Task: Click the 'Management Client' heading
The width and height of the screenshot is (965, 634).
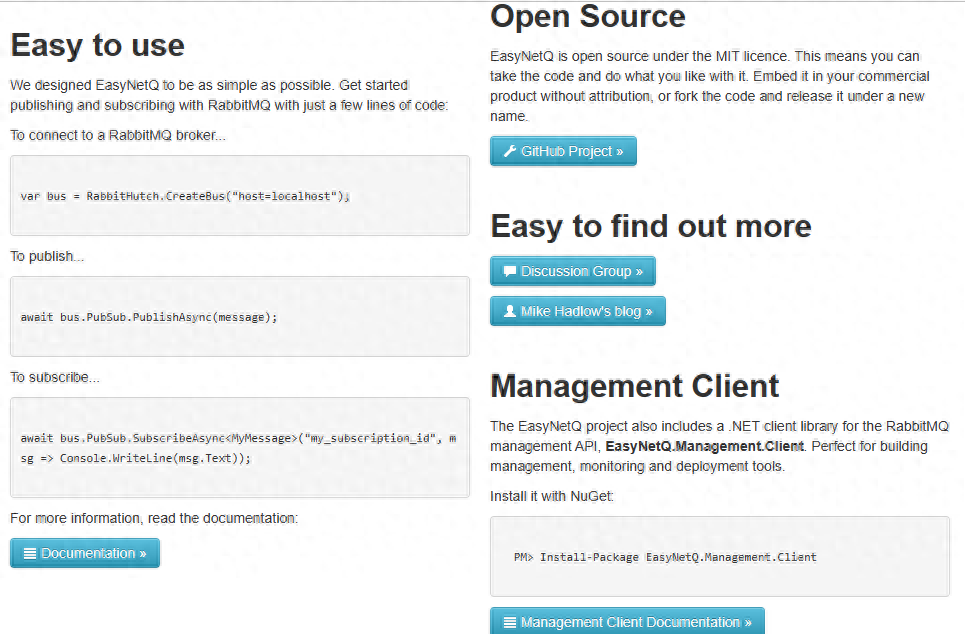Action: click(x=635, y=386)
